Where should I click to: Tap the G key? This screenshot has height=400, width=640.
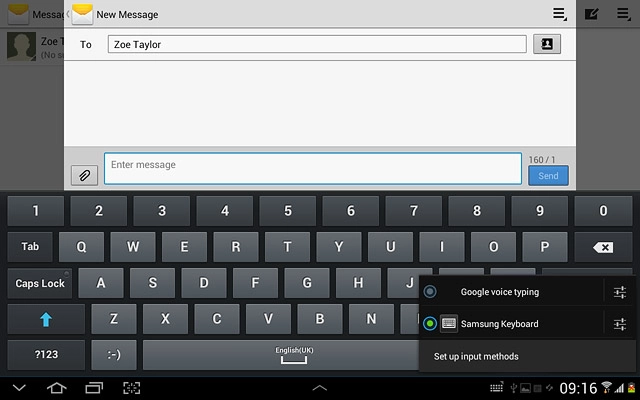click(307, 283)
